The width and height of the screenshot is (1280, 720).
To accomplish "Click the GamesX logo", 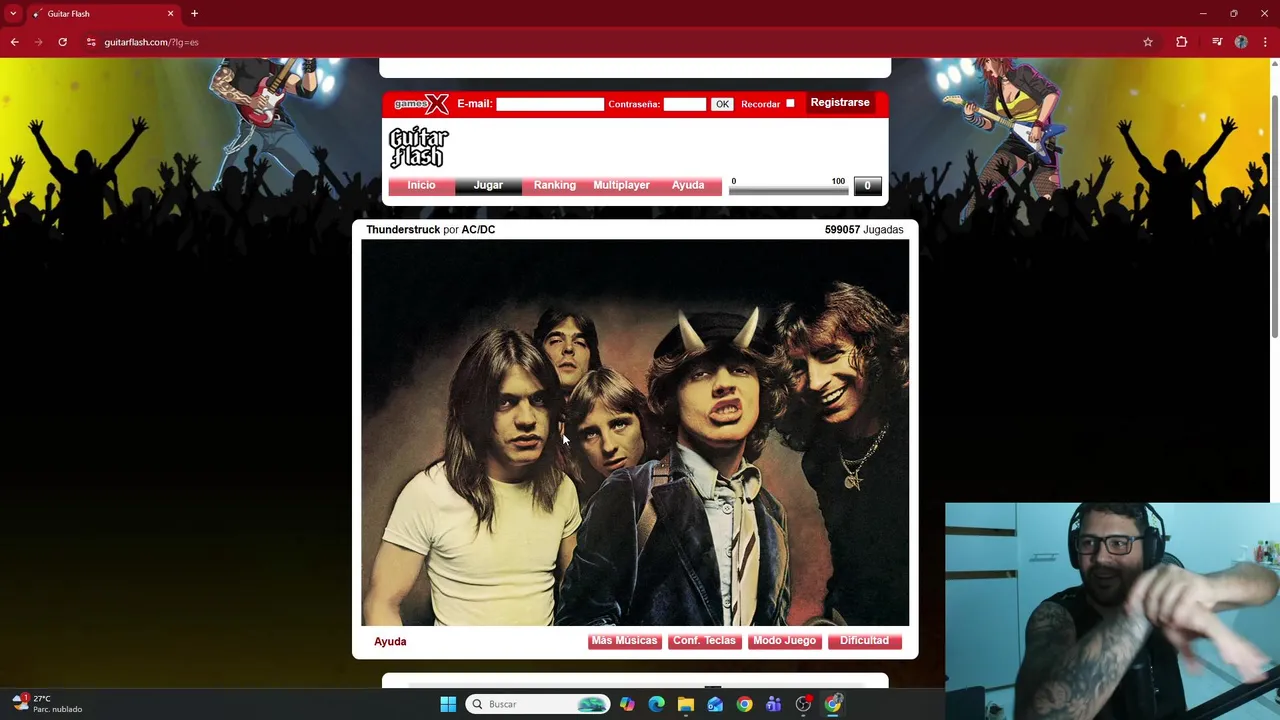I will coord(421,104).
